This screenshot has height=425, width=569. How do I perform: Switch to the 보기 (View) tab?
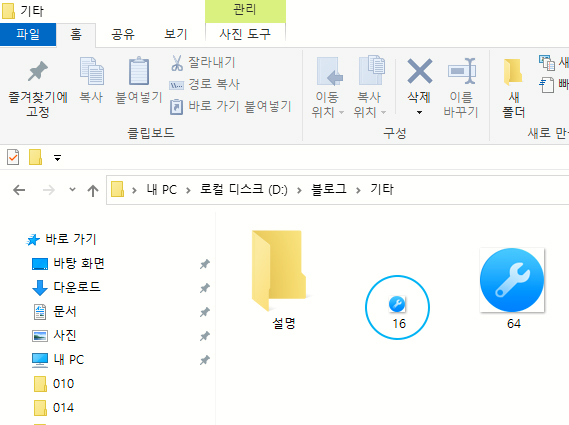pyautogui.click(x=175, y=34)
